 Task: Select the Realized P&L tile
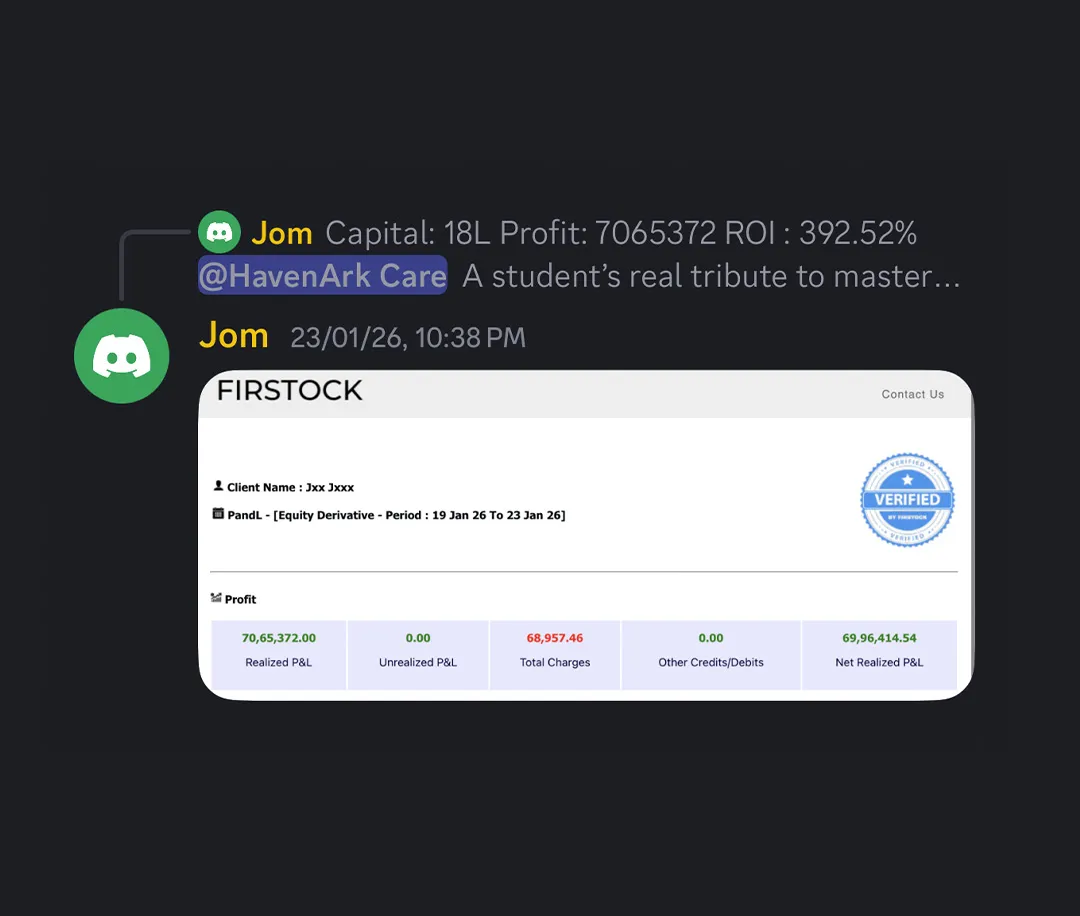278,654
